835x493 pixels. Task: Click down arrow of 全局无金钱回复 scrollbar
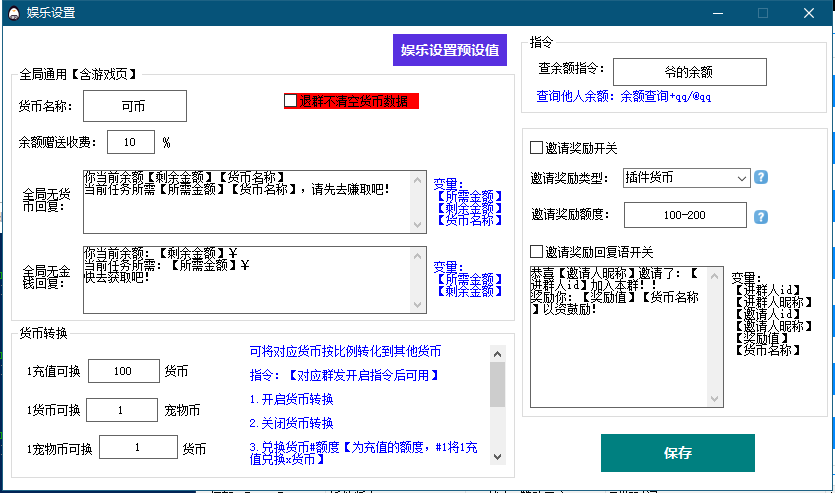(x=418, y=305)
